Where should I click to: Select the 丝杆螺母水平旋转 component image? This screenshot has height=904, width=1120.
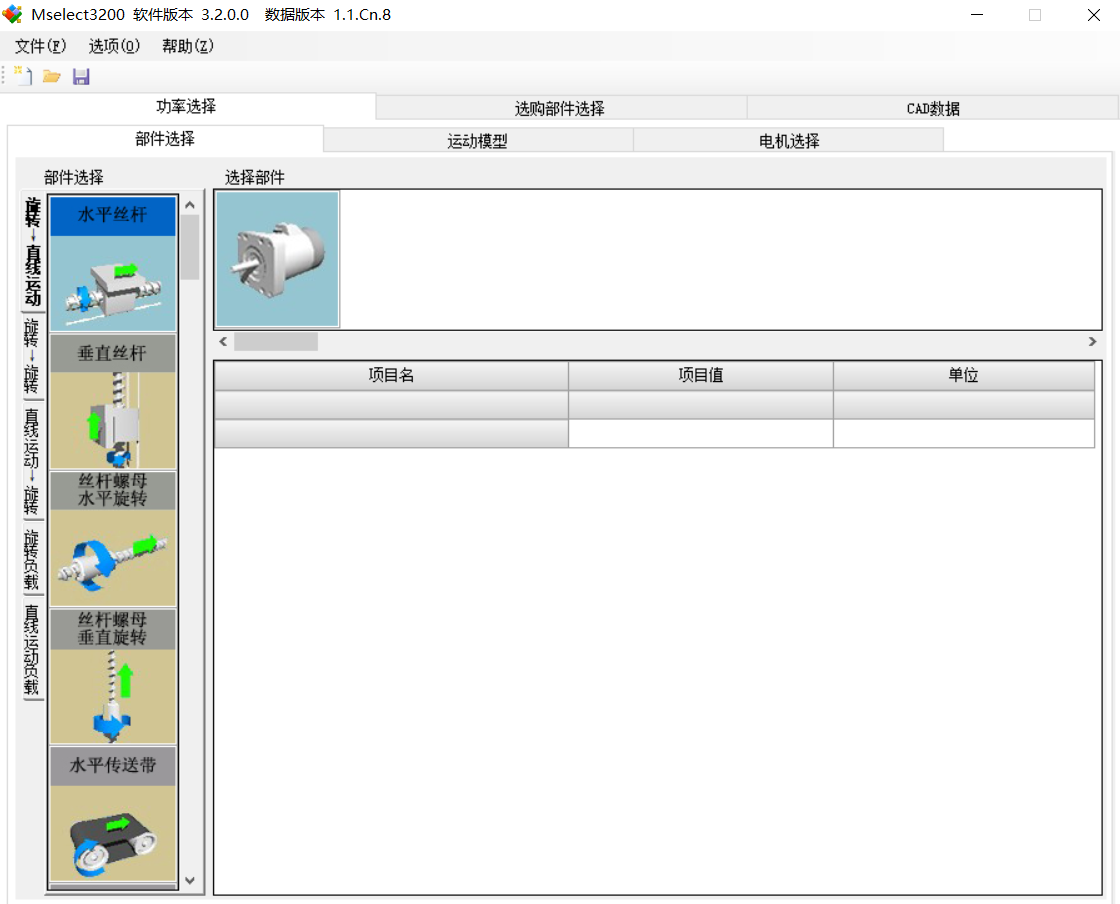click(113, 557)
